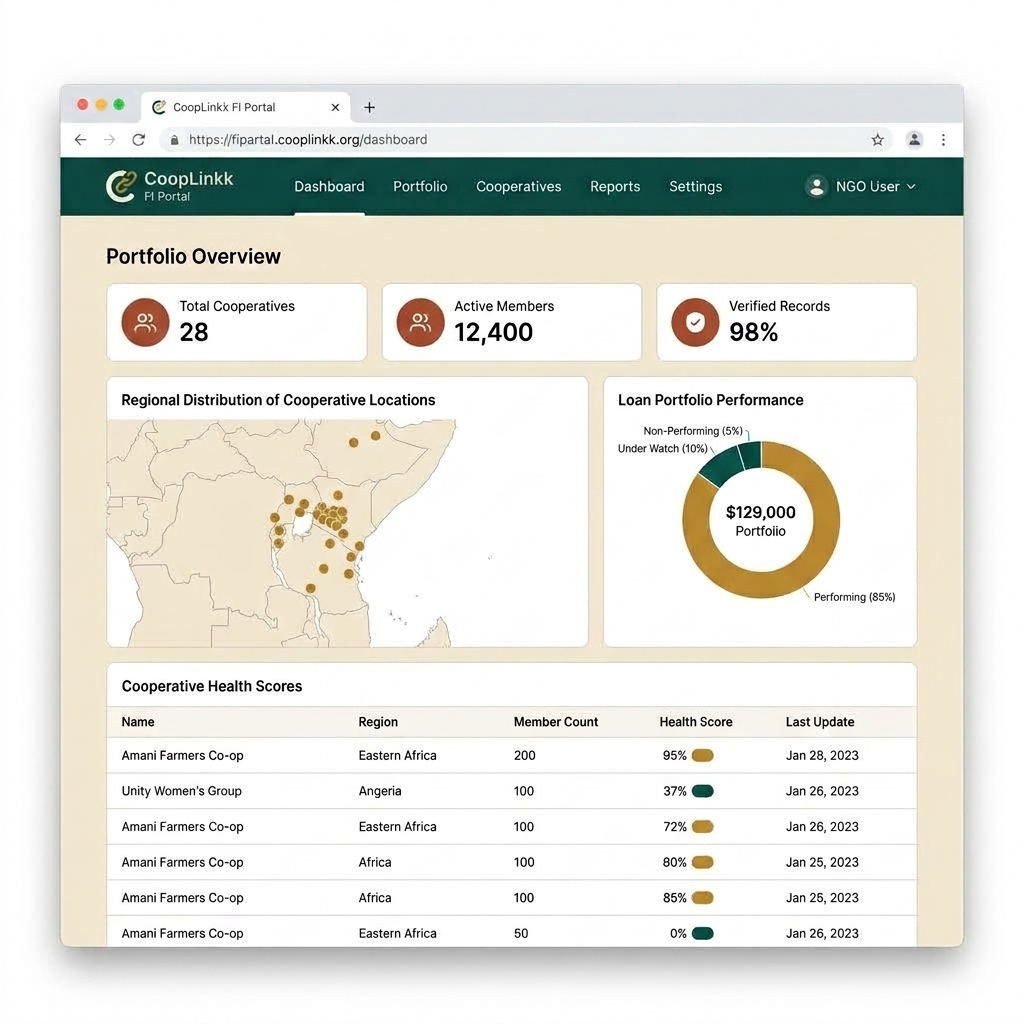Close the CoopLinkk FI Portal tab
Image resolution: width=1024 pixels, height=1024 pixels.
point(335,107)
